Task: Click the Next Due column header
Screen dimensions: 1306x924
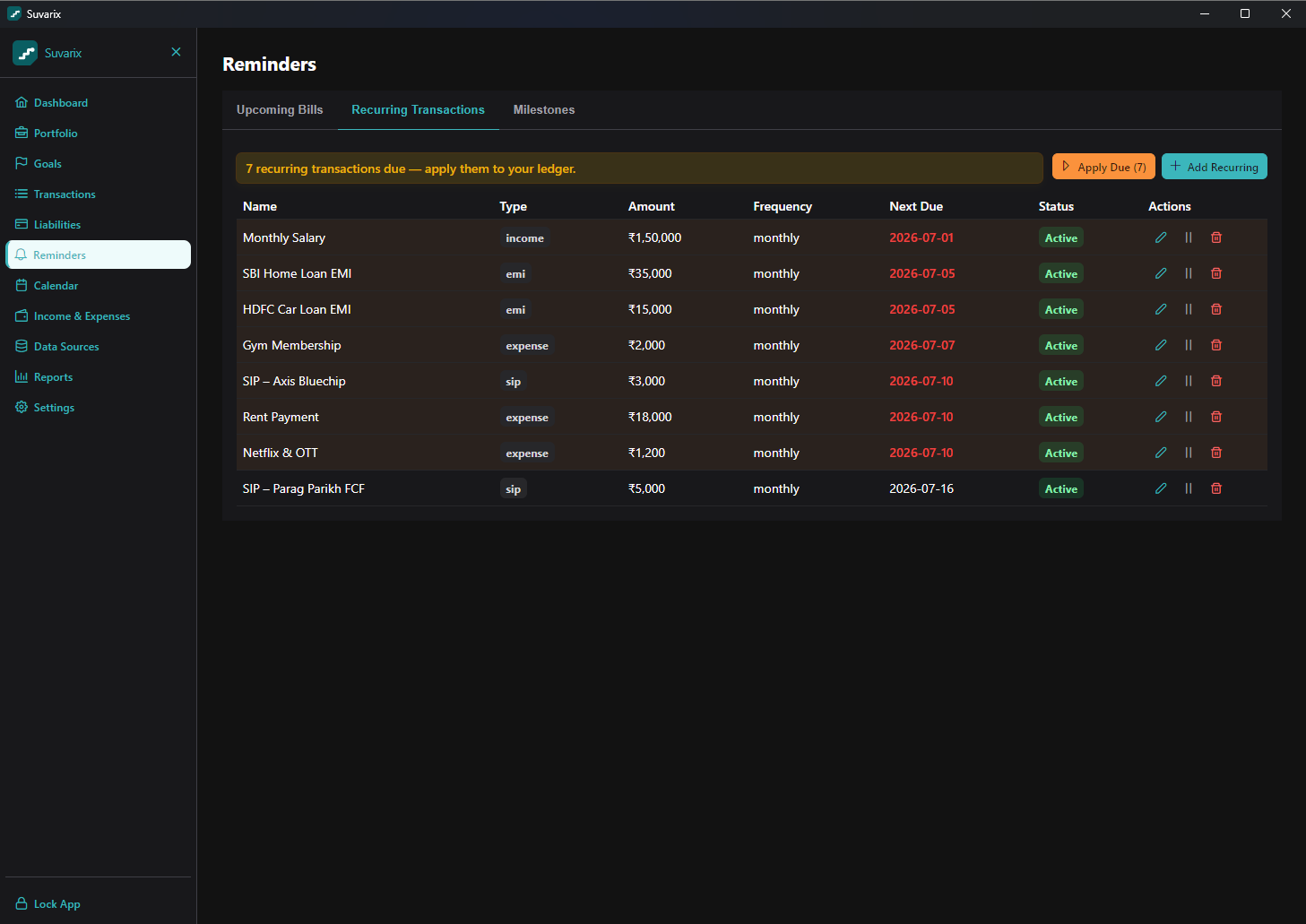Action: [x=916, y=206]
